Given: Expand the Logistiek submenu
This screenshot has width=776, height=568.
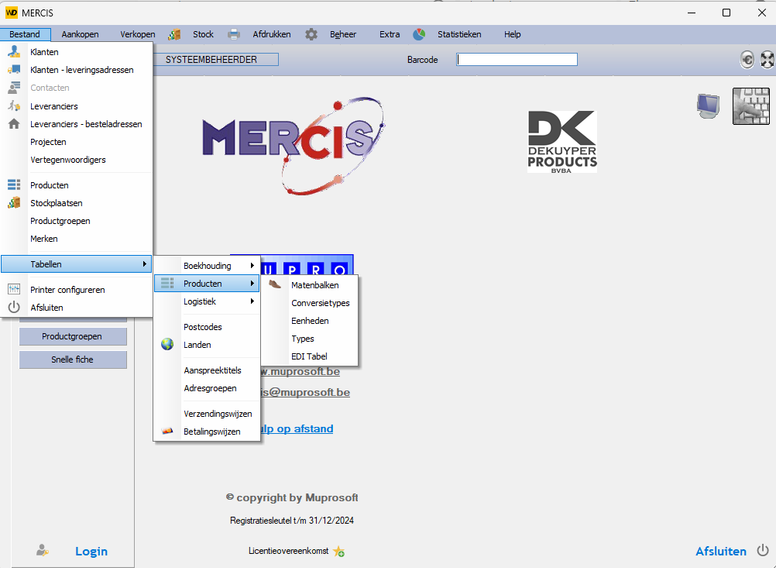Looking at the screenshot, I should [207, 301].
